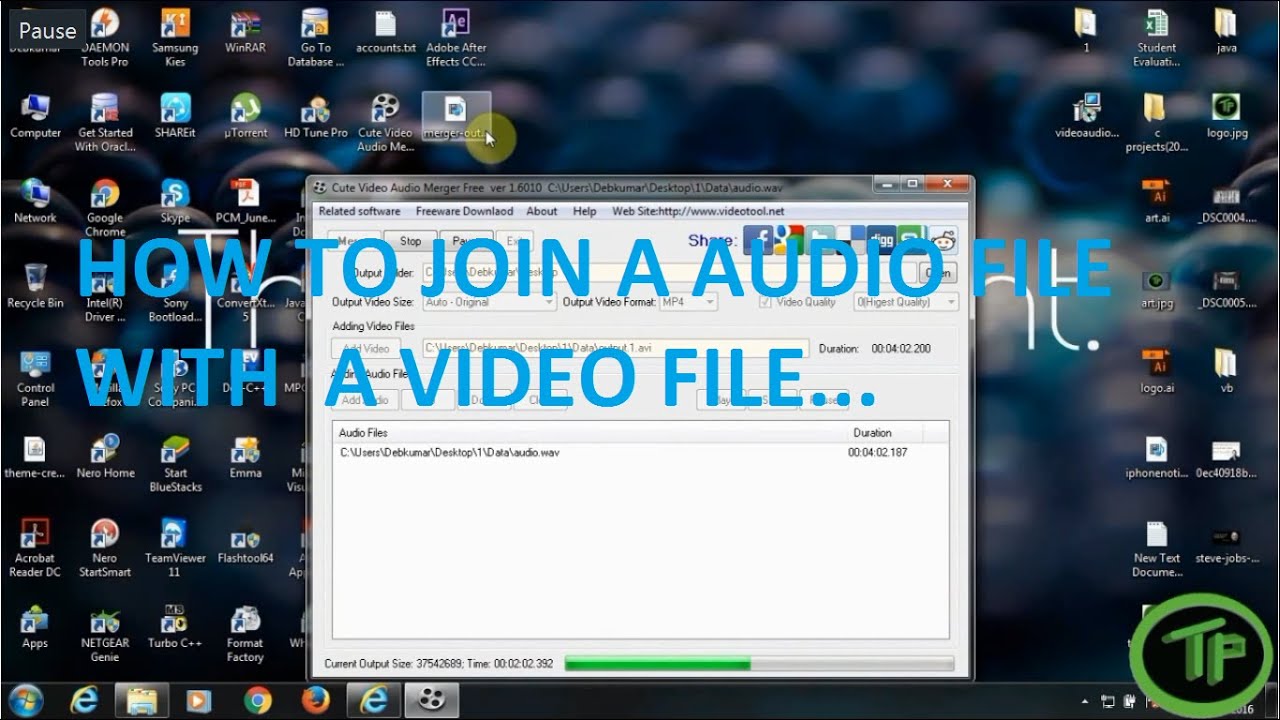Open Windows Explorer from the taskbar
The width and height of the screenshot is (1280, 720).
[142, 699]
